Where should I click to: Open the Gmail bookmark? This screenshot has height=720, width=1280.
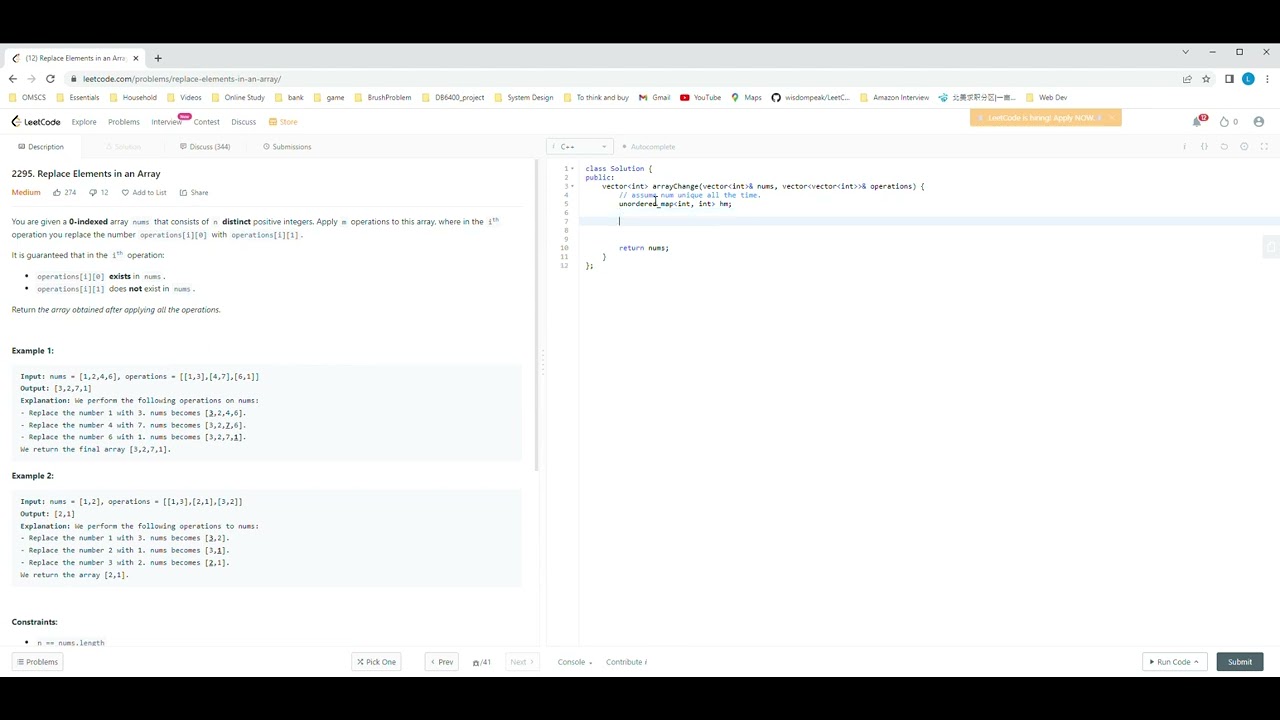[x=654, y=98]
